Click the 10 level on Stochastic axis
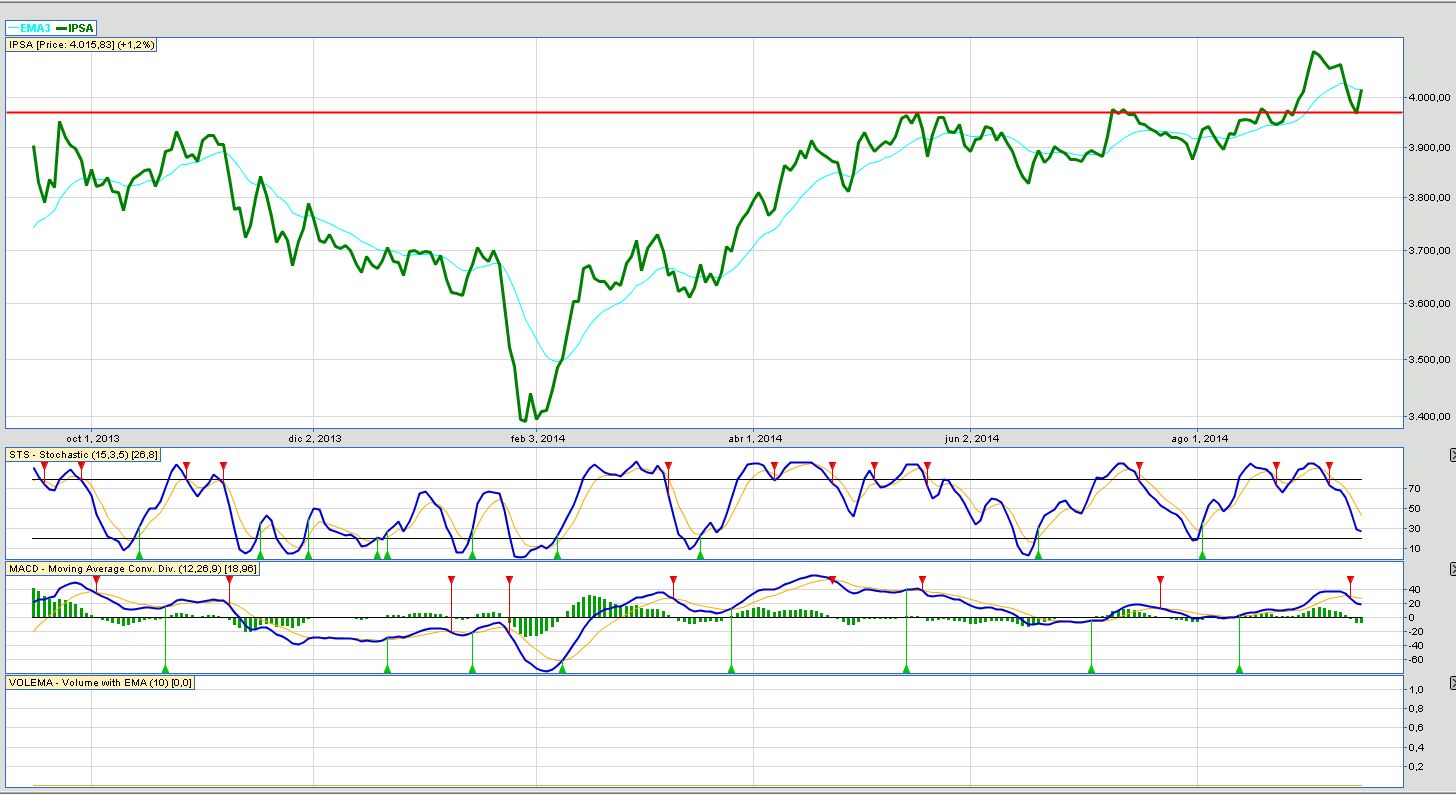The width and height of the screenshot is (1456, 795). pos(1415,549)
